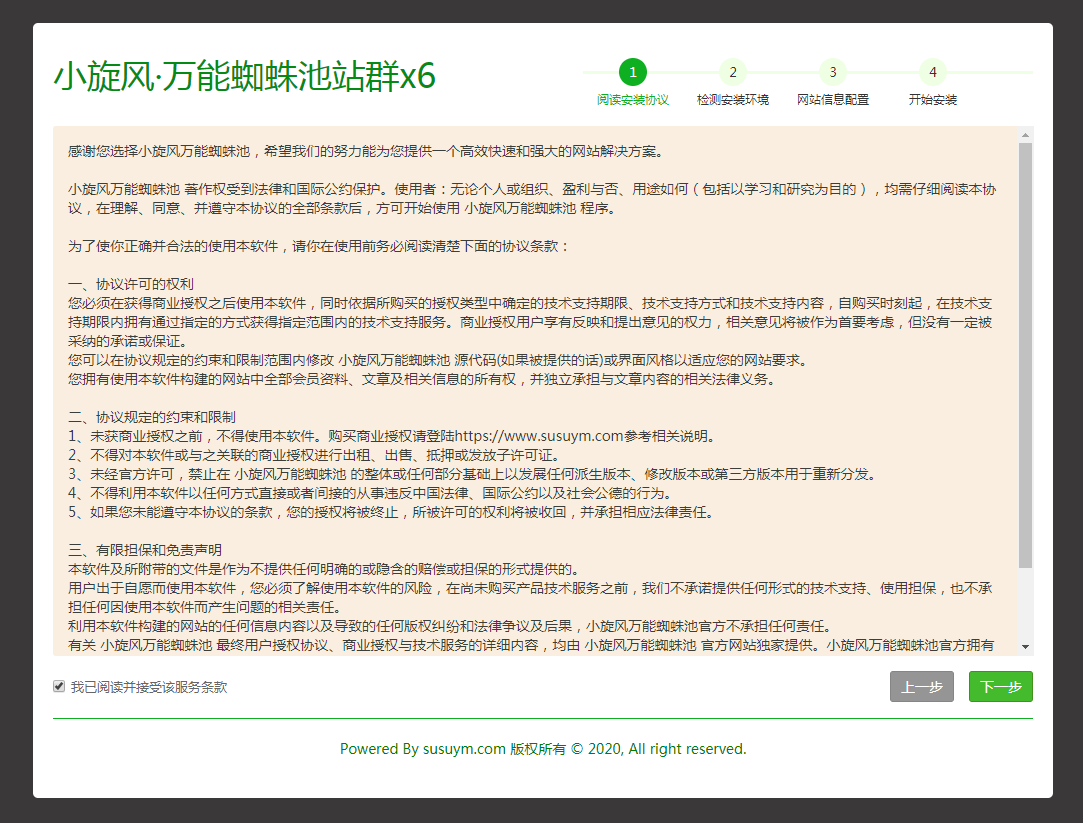Click the agreement text scrollbar thumb
The width and height of the screenshot is (1083, 823).
[1026, 356]
